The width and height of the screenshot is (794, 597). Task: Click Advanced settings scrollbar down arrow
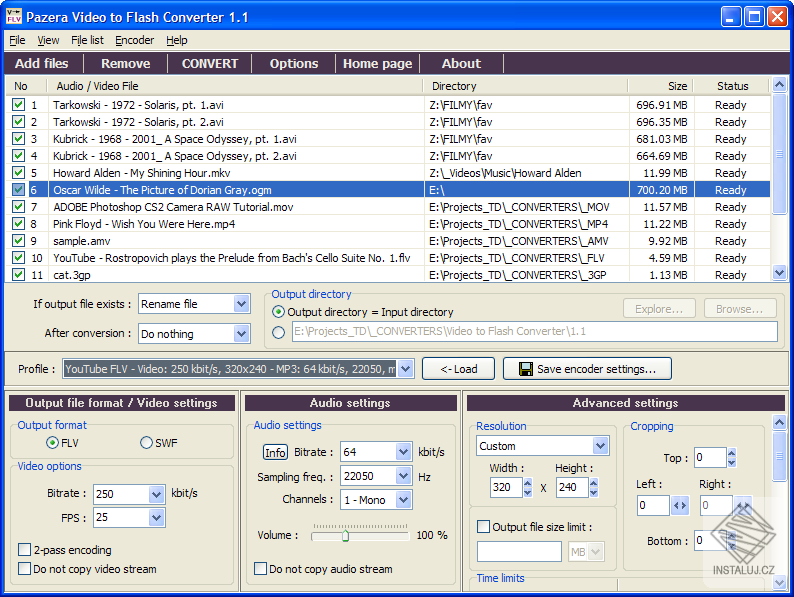pyautogui.click(x=779, y=583)
